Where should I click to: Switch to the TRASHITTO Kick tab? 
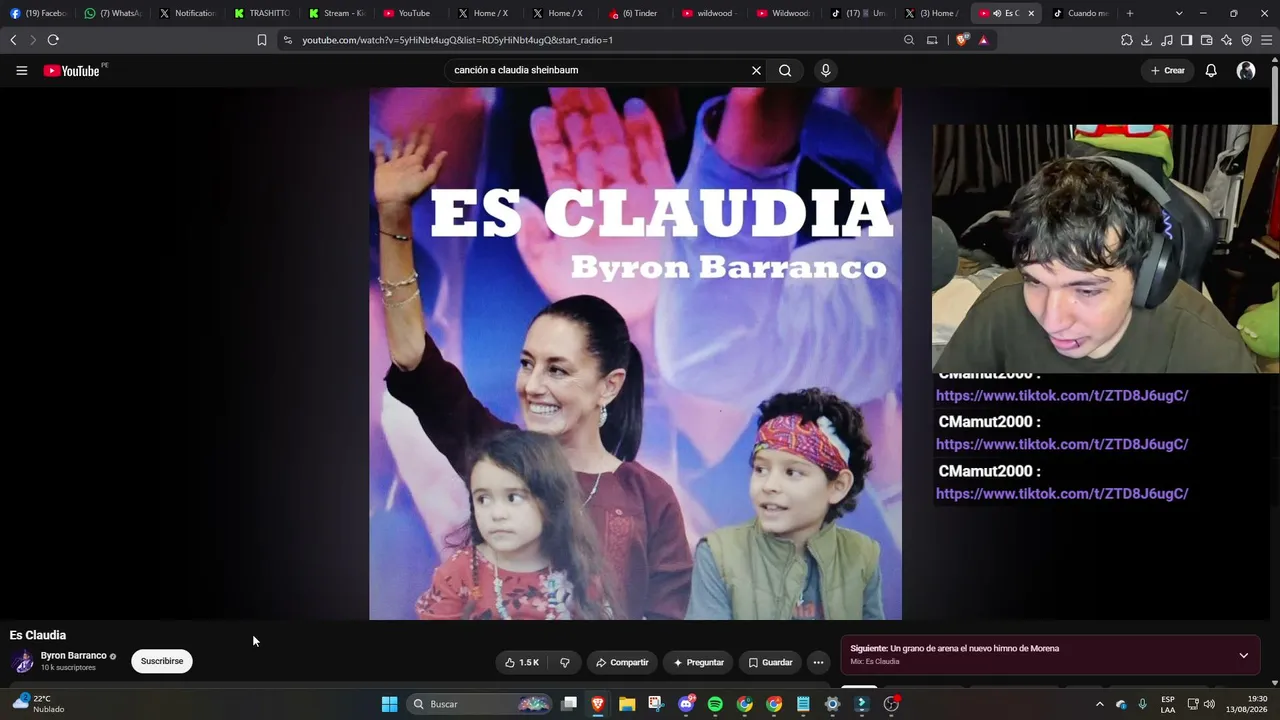[262, 13]
